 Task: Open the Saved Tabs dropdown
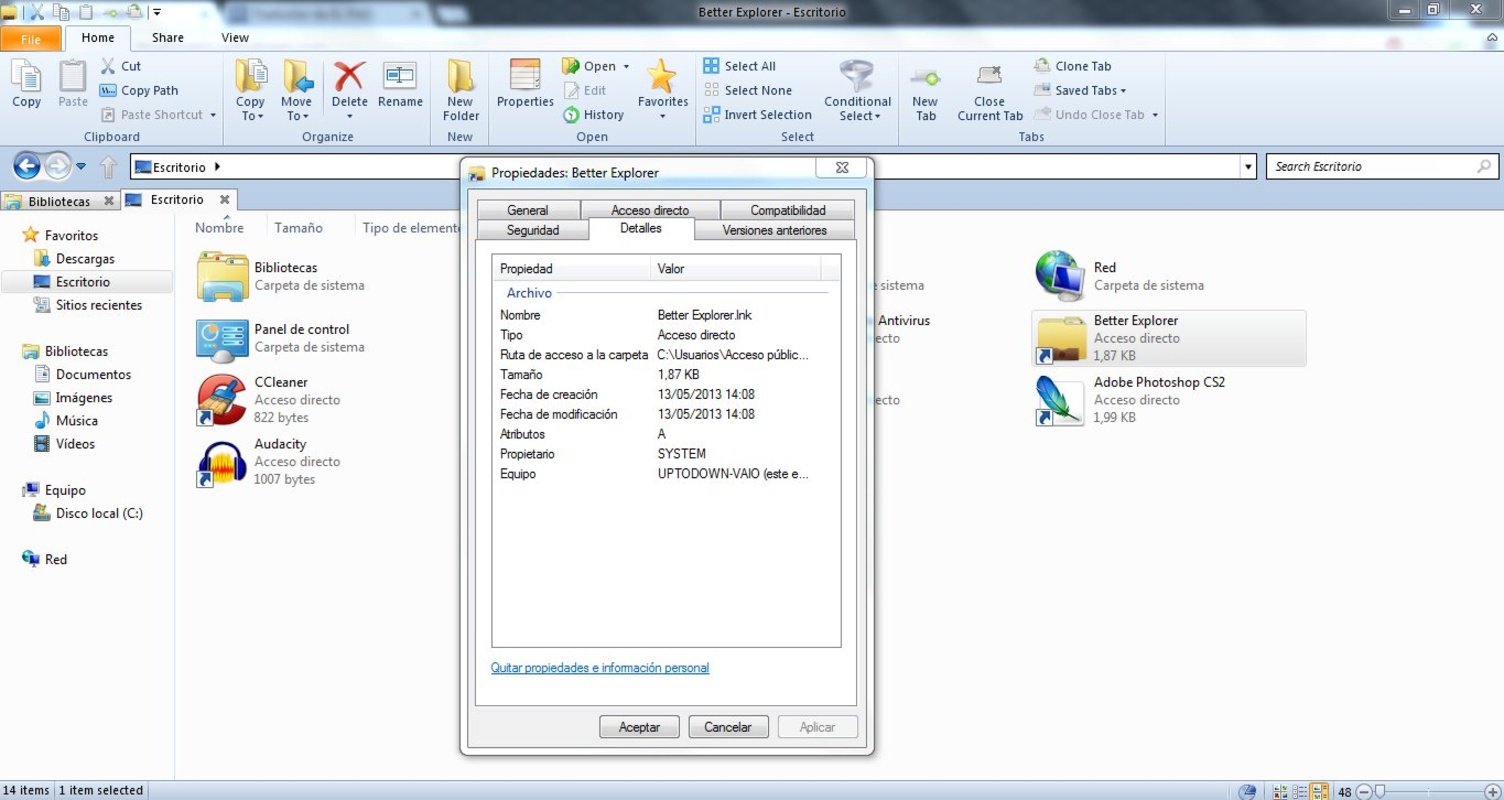point(1090,90)
